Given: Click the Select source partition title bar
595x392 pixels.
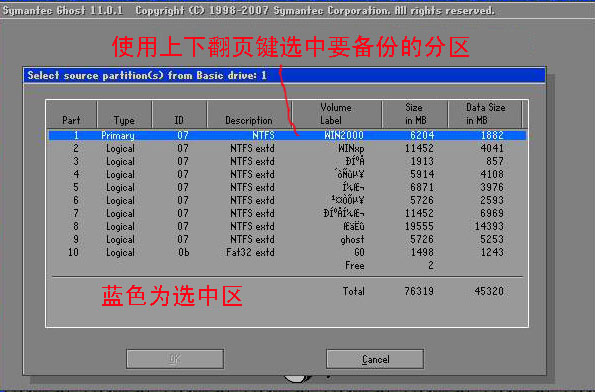Looking at the screenshot, I should [x=284, y=75].
